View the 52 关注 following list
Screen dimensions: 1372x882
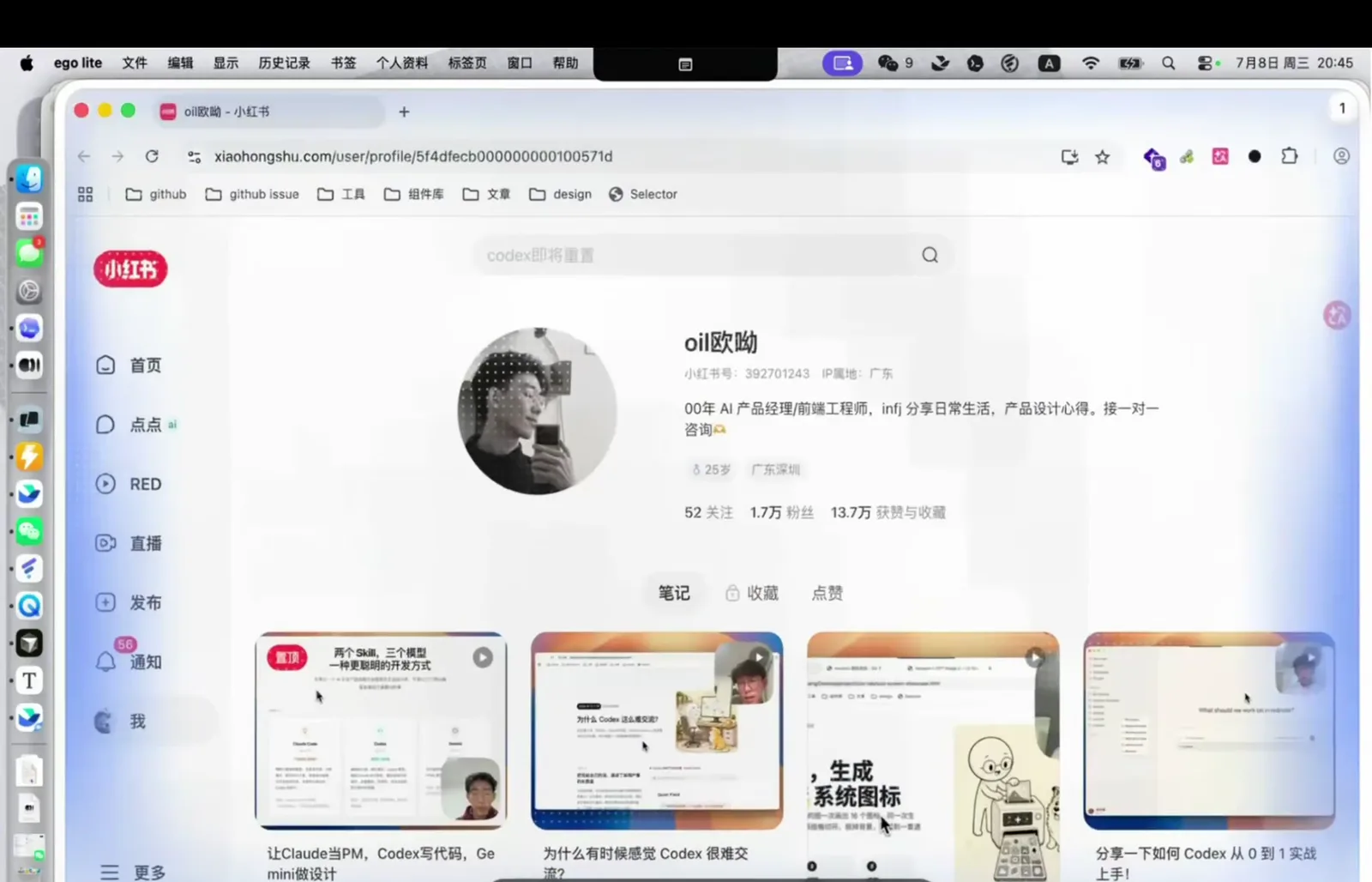708,512
